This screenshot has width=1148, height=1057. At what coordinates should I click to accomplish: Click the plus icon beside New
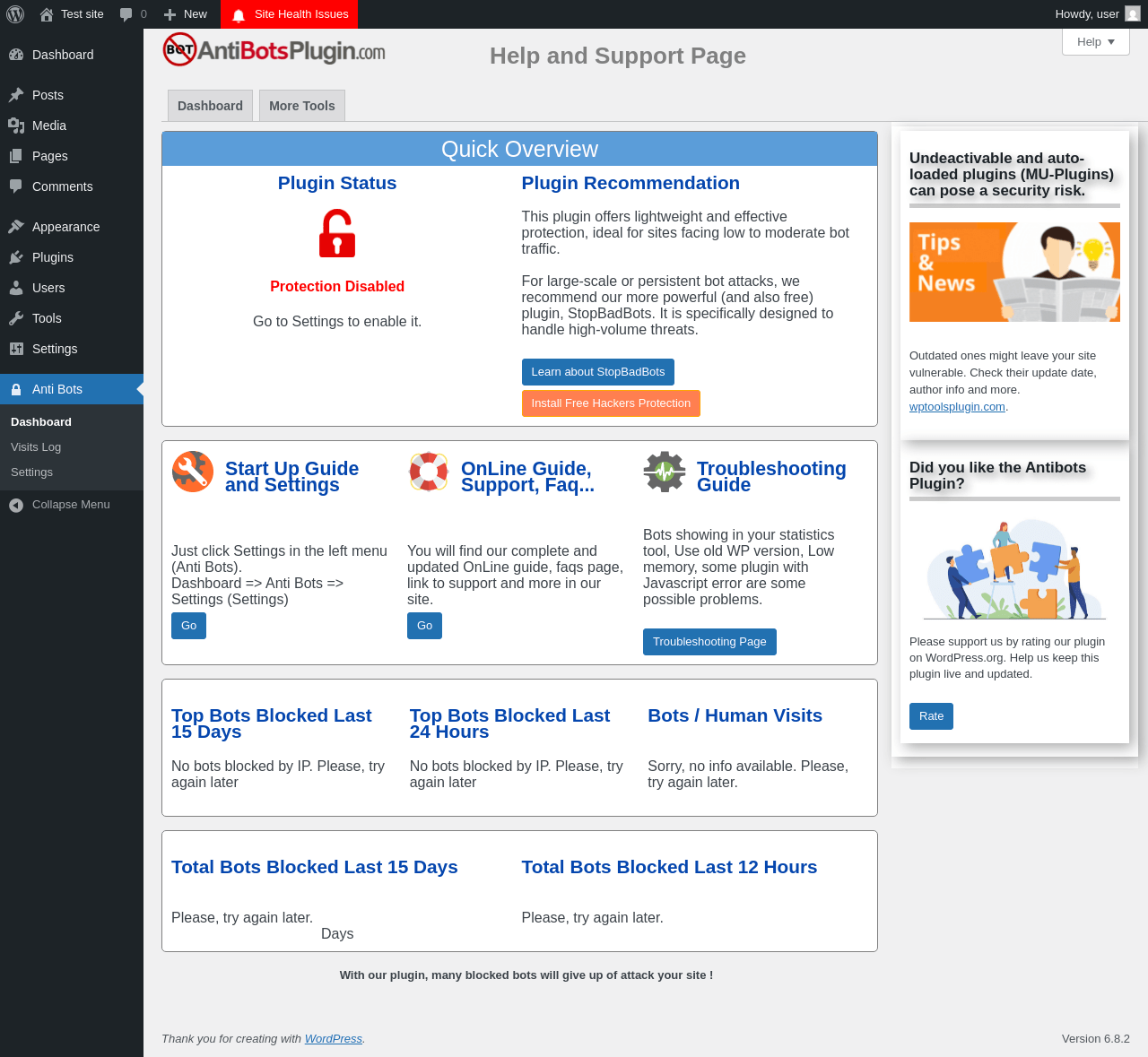[x=170, y=14]
